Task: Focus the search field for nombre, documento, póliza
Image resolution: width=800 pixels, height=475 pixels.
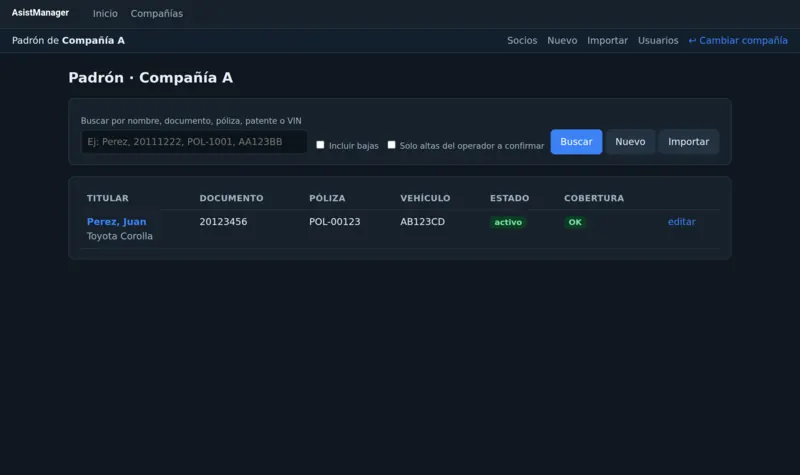Action: point(194,142)
